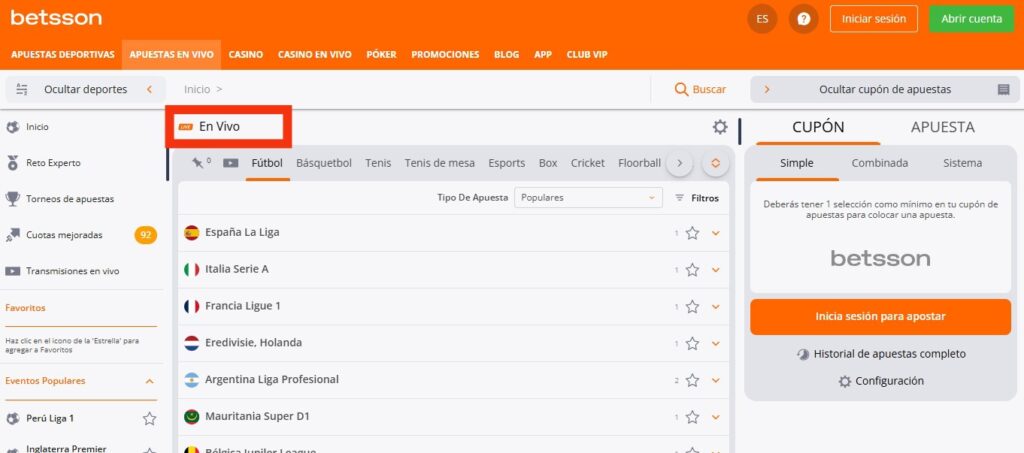Select Floorball sport tab
The height and width of the screenshot is (453, 1024).
pos(639,163)
